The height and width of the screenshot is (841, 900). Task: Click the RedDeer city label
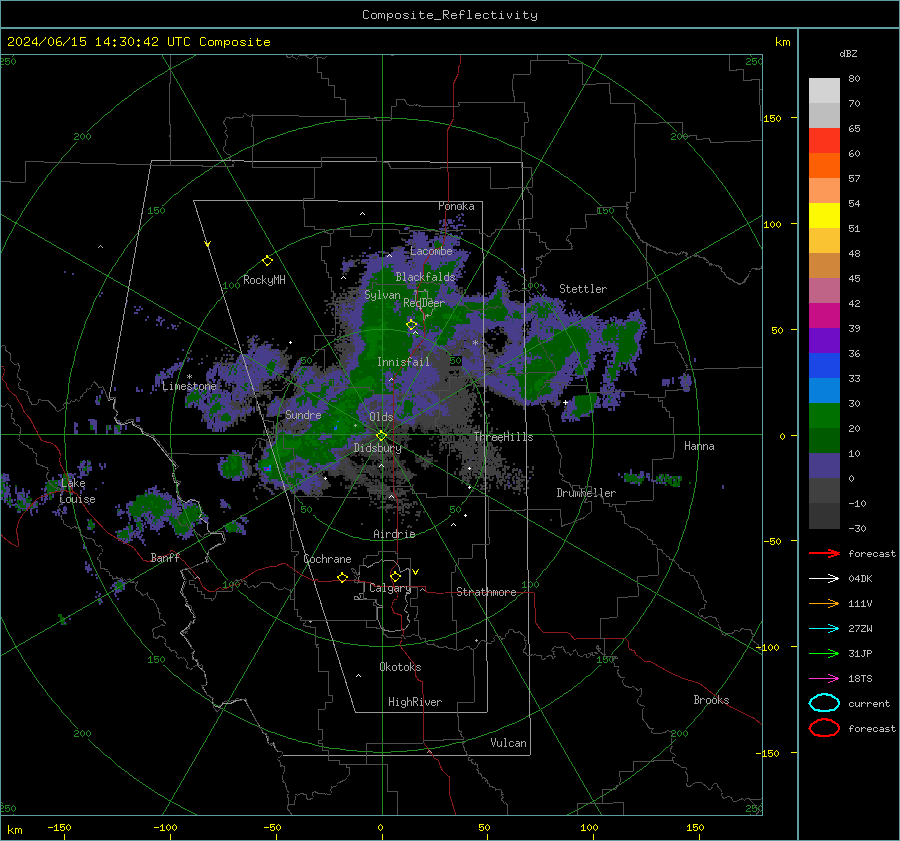pos(424,303)
